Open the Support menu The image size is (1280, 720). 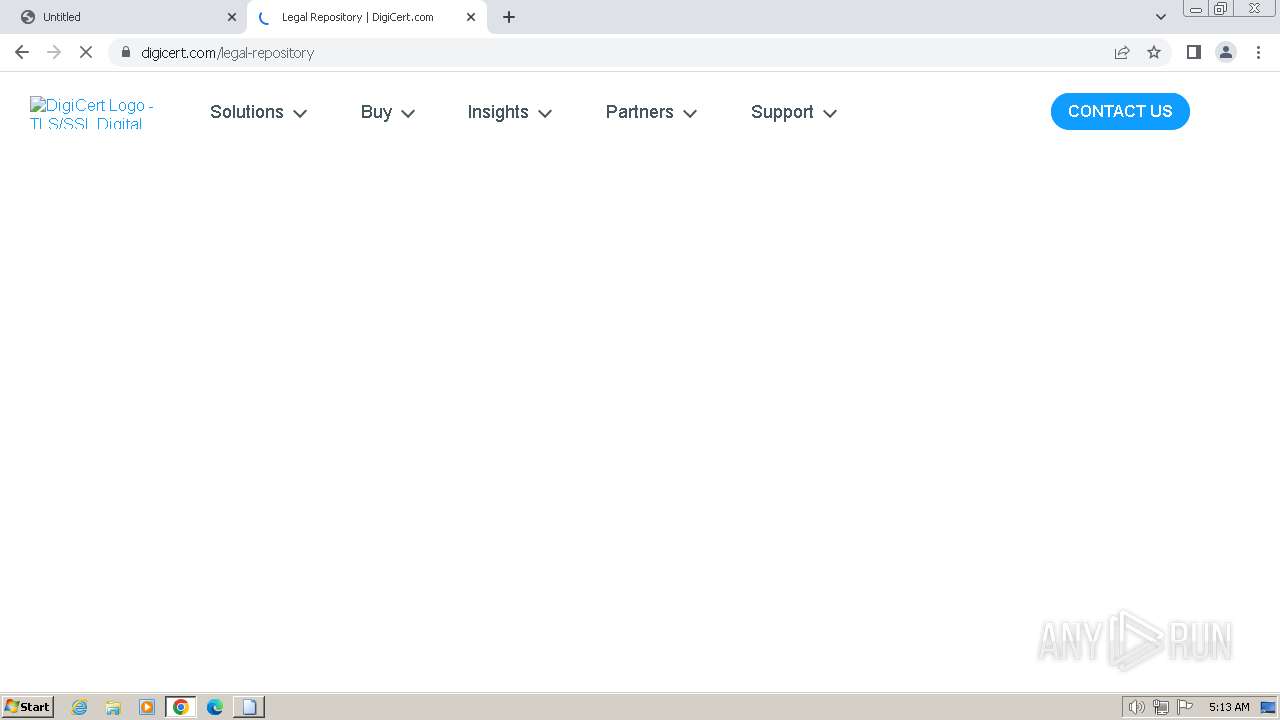[782, 112]
